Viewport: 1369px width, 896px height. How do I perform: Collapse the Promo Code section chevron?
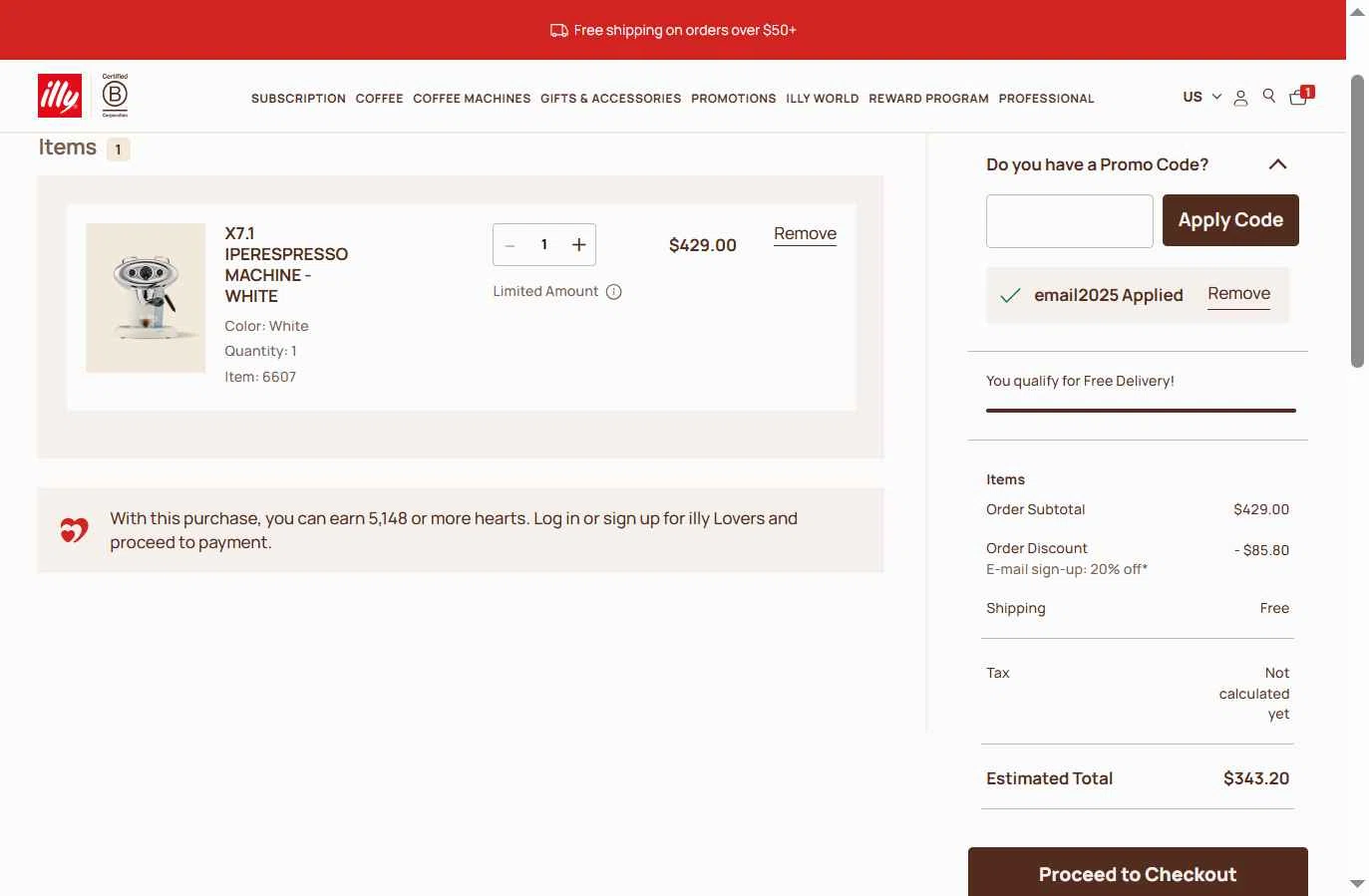1277,164
